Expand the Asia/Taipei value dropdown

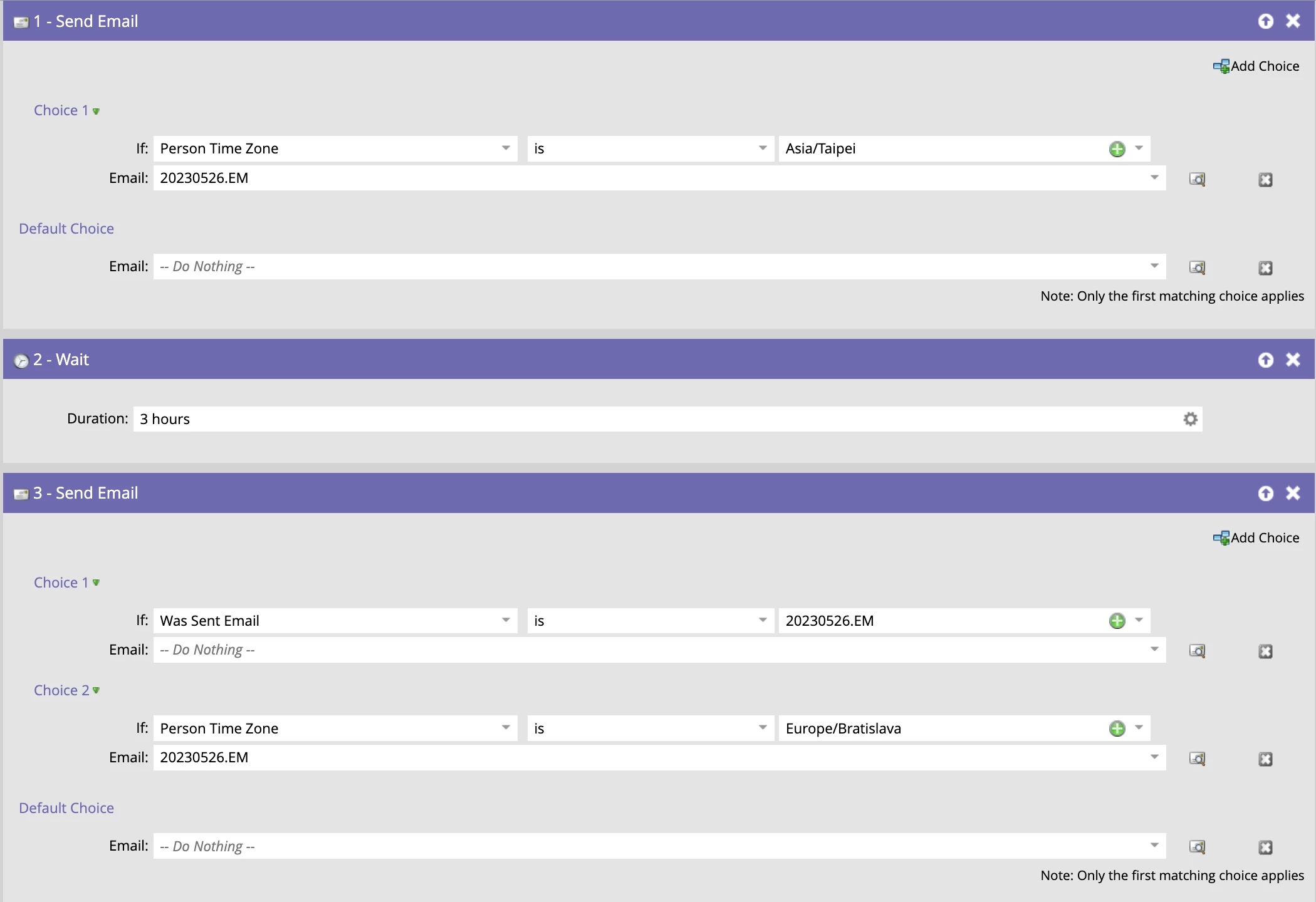(x=1139, y=148)
